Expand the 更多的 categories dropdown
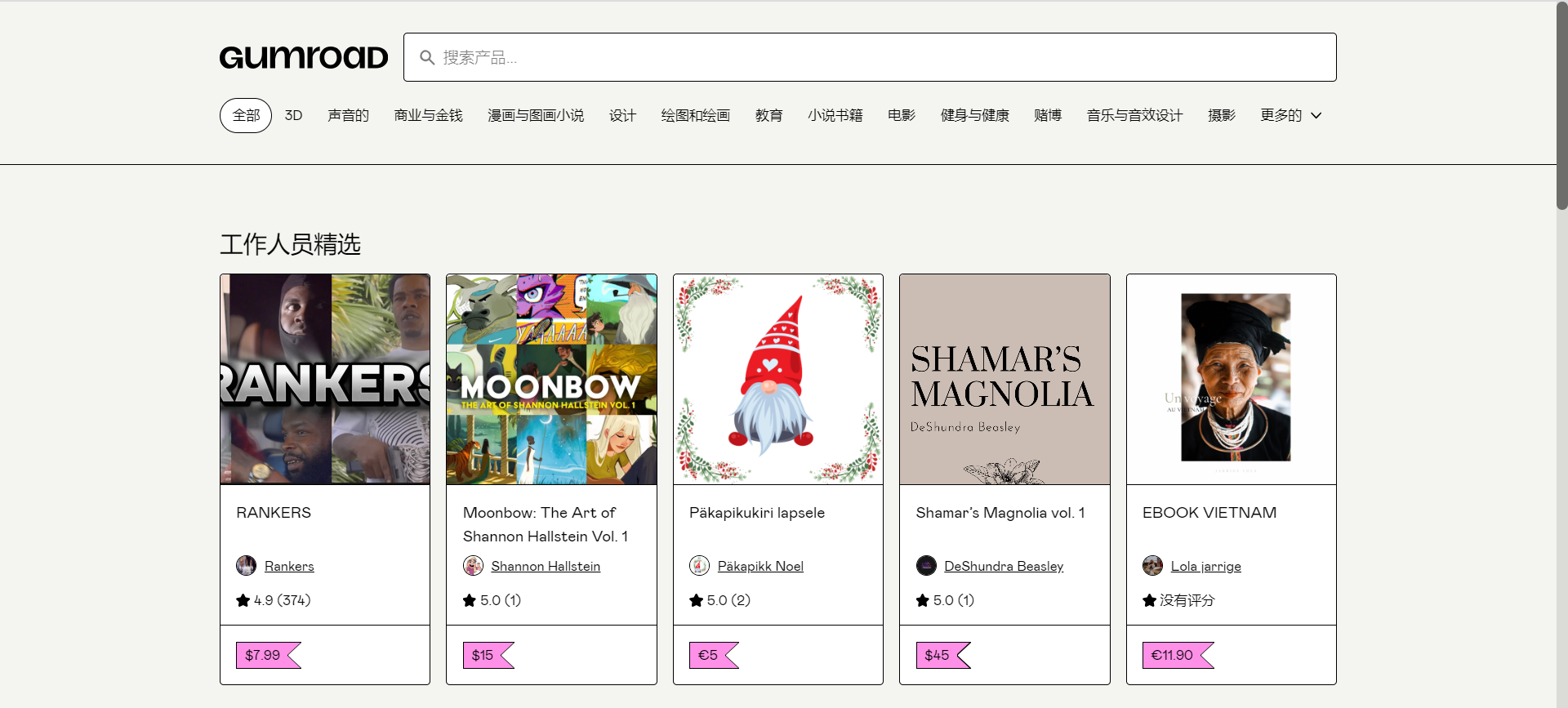1568x708 pixels. [1290, 115]
